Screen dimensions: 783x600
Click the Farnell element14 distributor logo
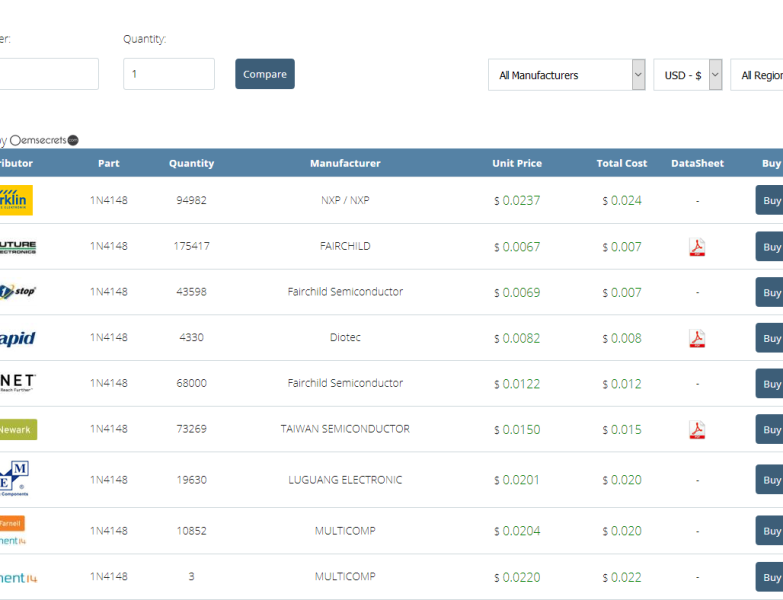click(x=13, y=531)
